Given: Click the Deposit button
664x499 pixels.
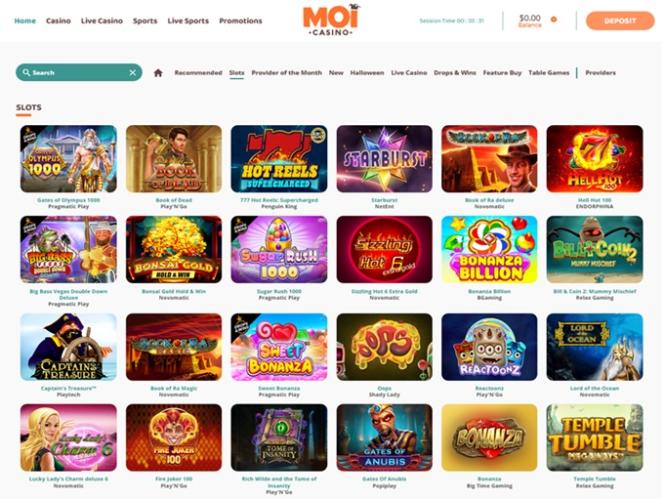Looking at the screenshot, I should [620, 21].
